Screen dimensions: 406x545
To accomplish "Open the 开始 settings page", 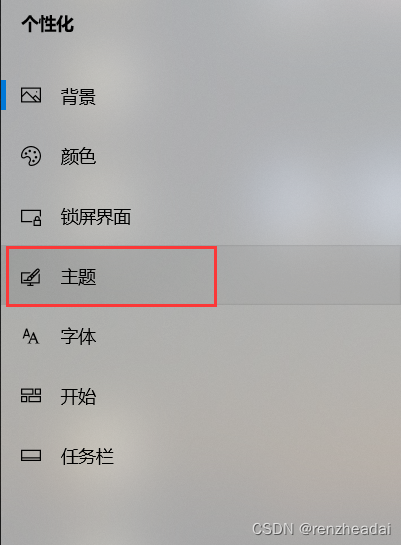I will (78, 396).
